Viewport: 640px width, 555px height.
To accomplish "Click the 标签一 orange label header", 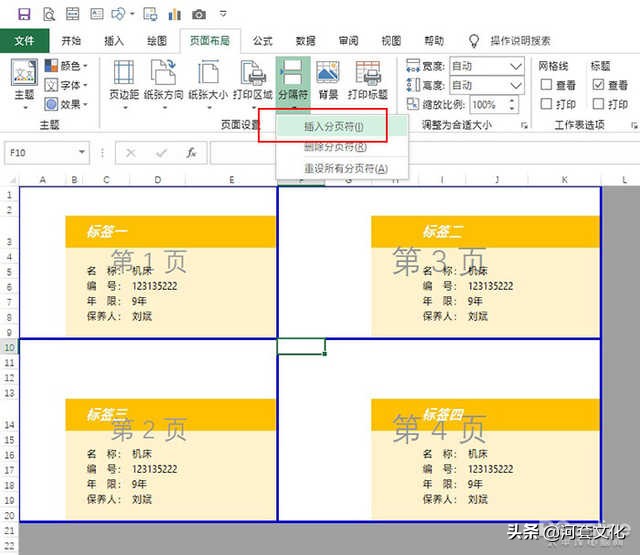I will tap(171, 231).
